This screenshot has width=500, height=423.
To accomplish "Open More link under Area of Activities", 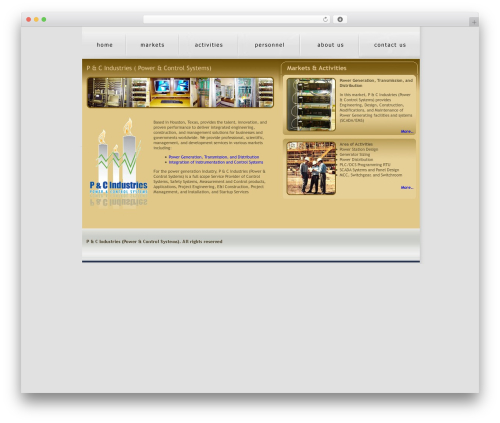I will click(x=407, y=187).
